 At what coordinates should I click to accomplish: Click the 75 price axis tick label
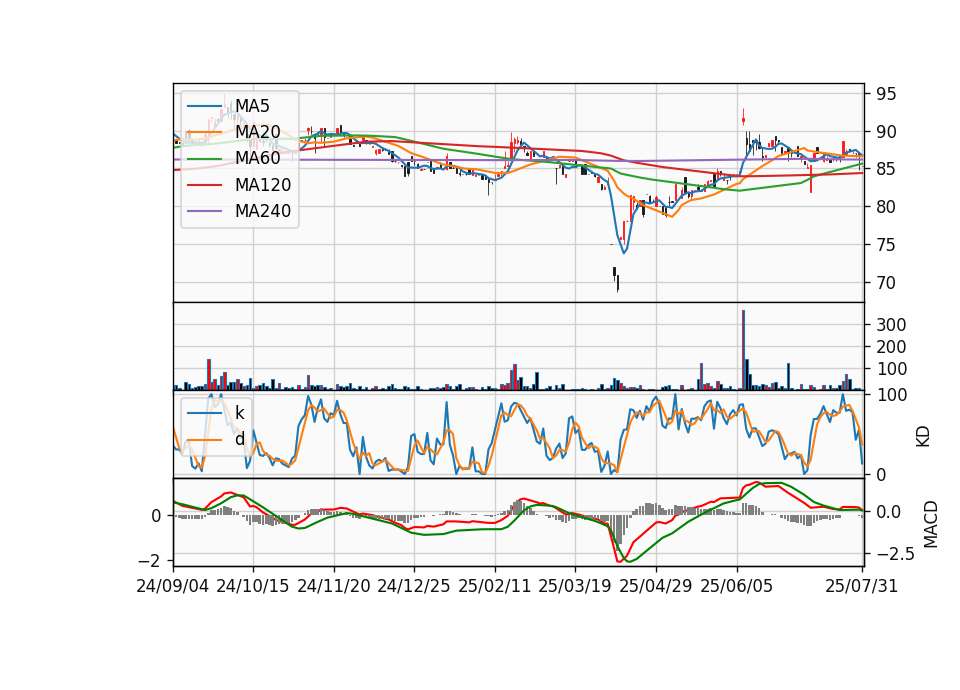coord(886,245)
